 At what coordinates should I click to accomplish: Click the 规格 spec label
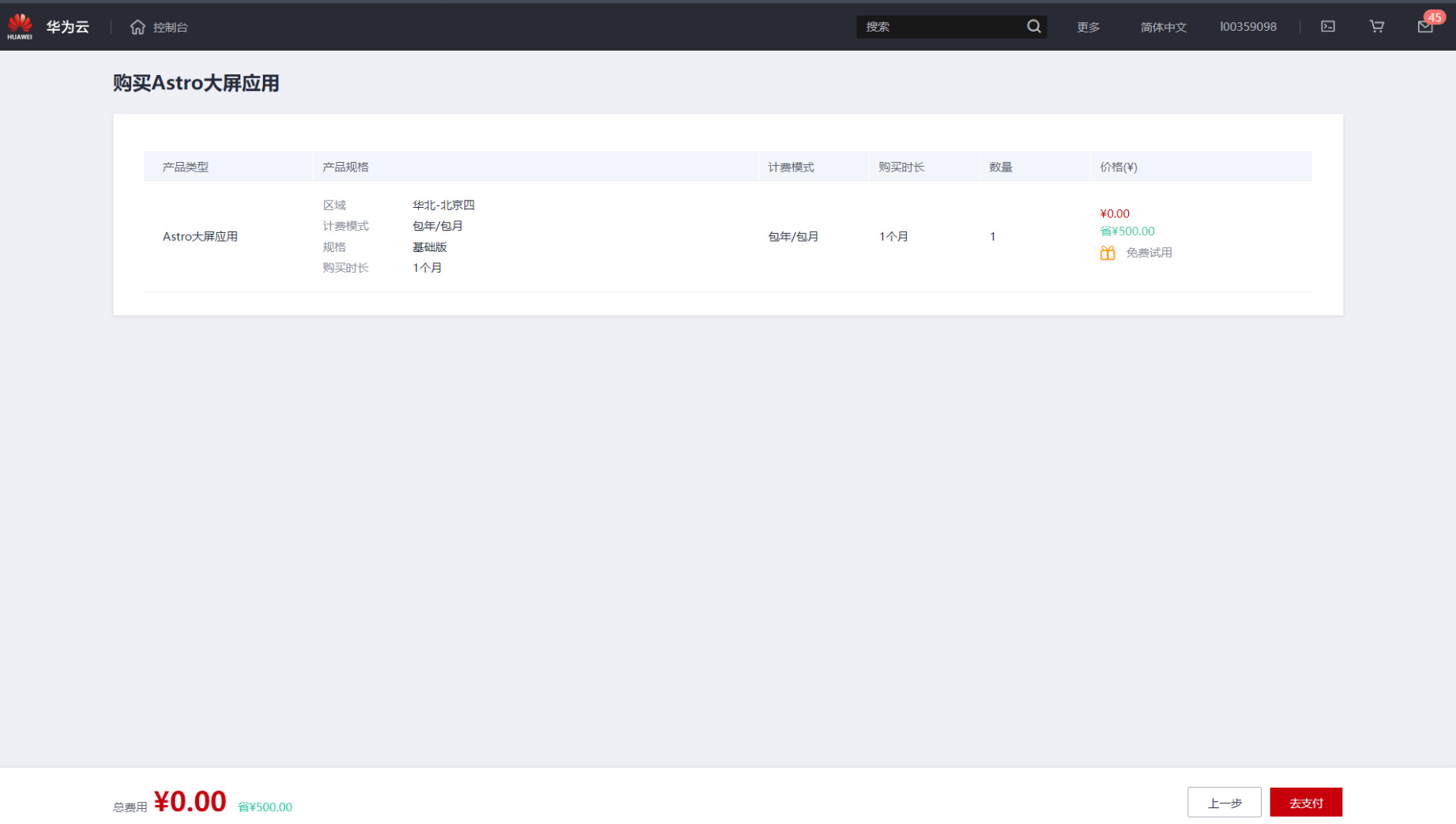[334, 246]
